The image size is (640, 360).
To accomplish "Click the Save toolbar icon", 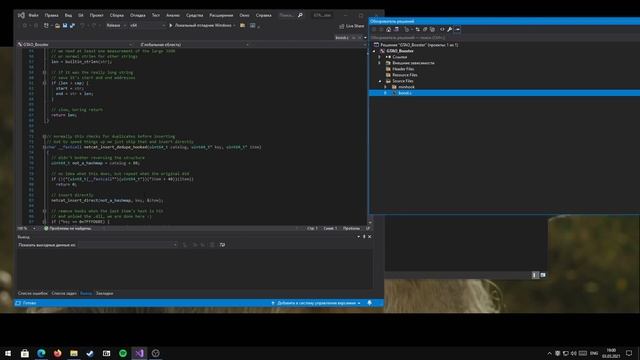I will click(x=65, y=25).
